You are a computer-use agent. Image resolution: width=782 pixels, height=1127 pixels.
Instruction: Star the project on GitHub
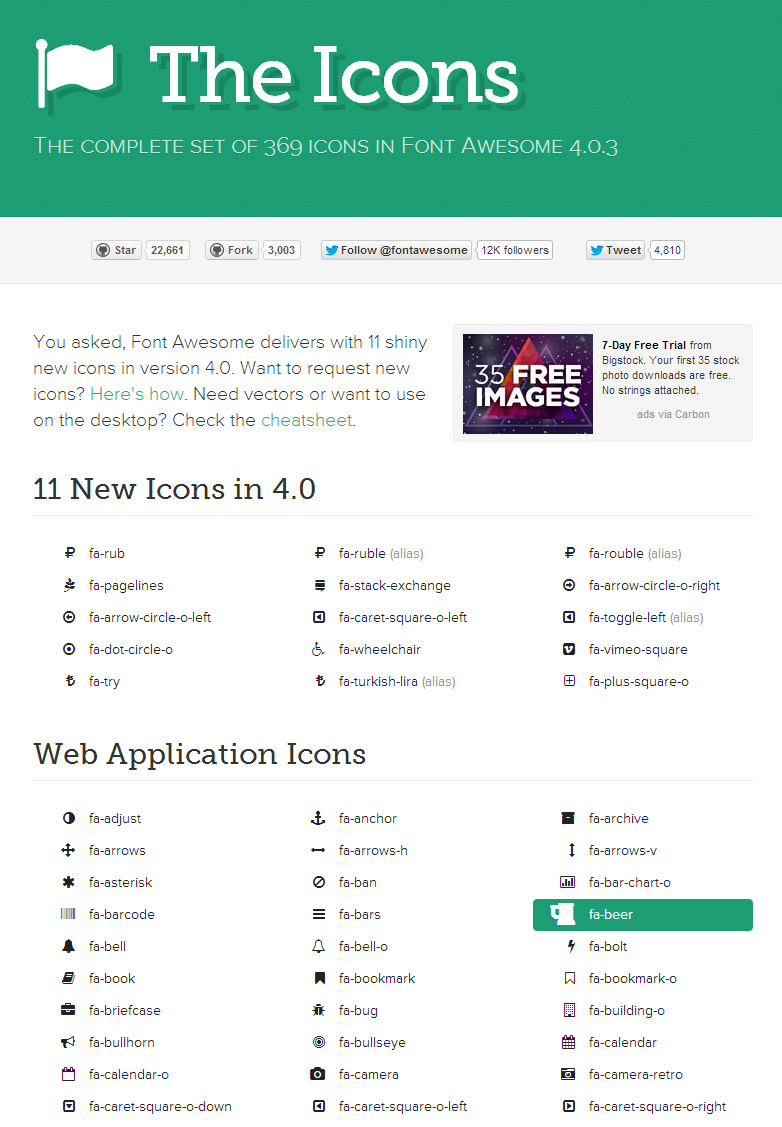[116, 250]
